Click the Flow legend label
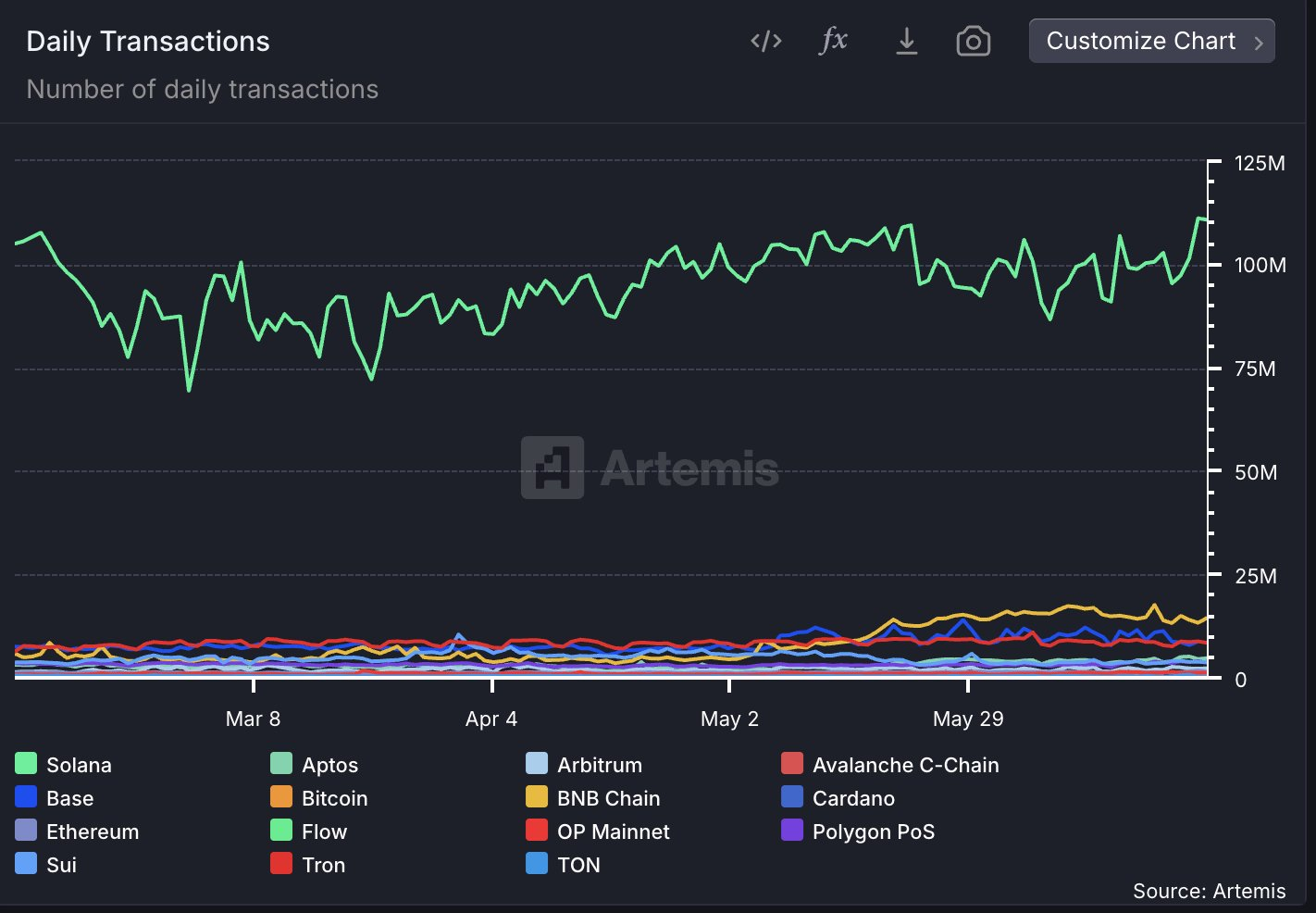This screenshot has height=913, width=1316. (x=324, y=832)
